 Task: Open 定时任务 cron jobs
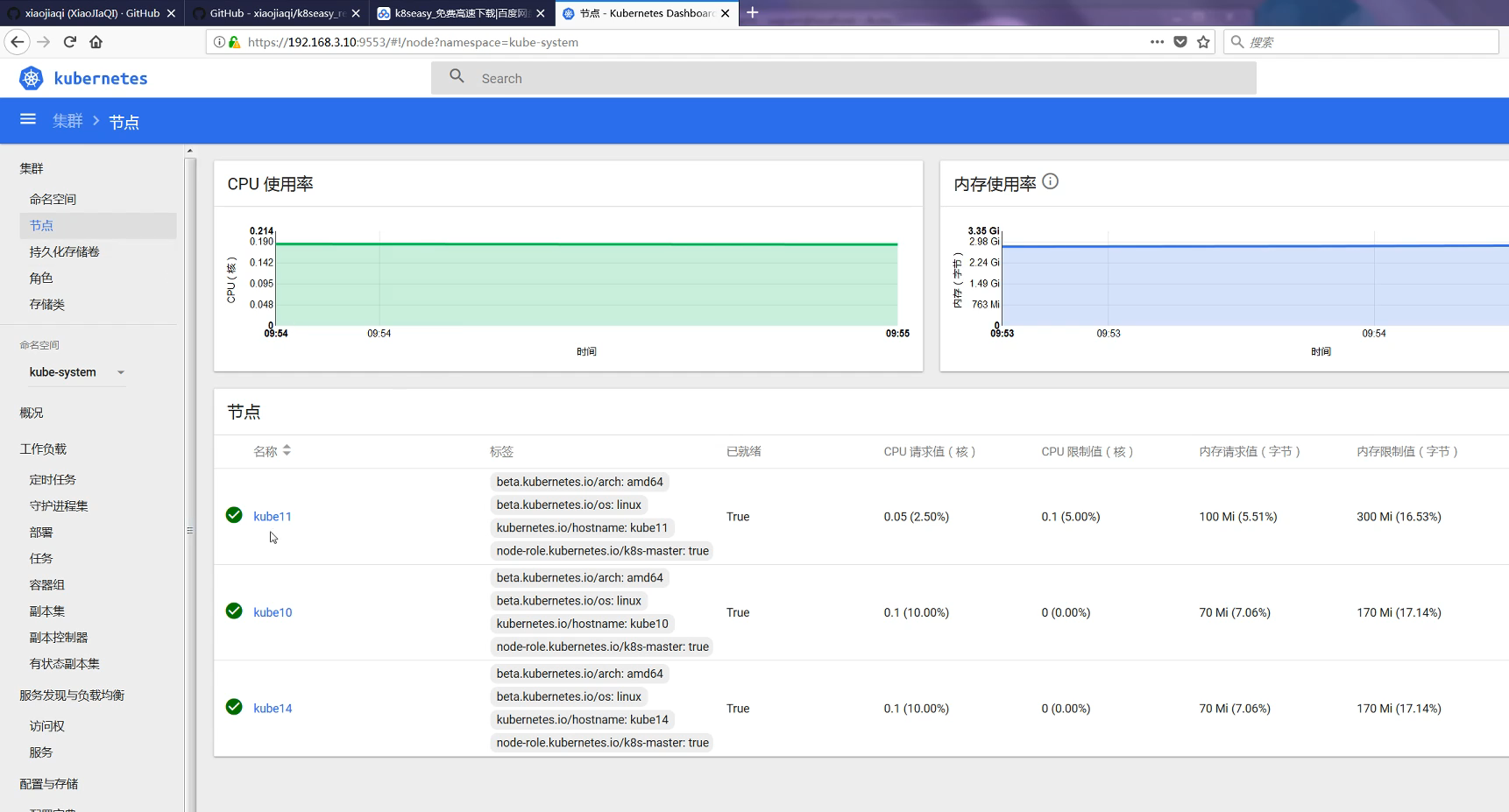click(53, 479)
